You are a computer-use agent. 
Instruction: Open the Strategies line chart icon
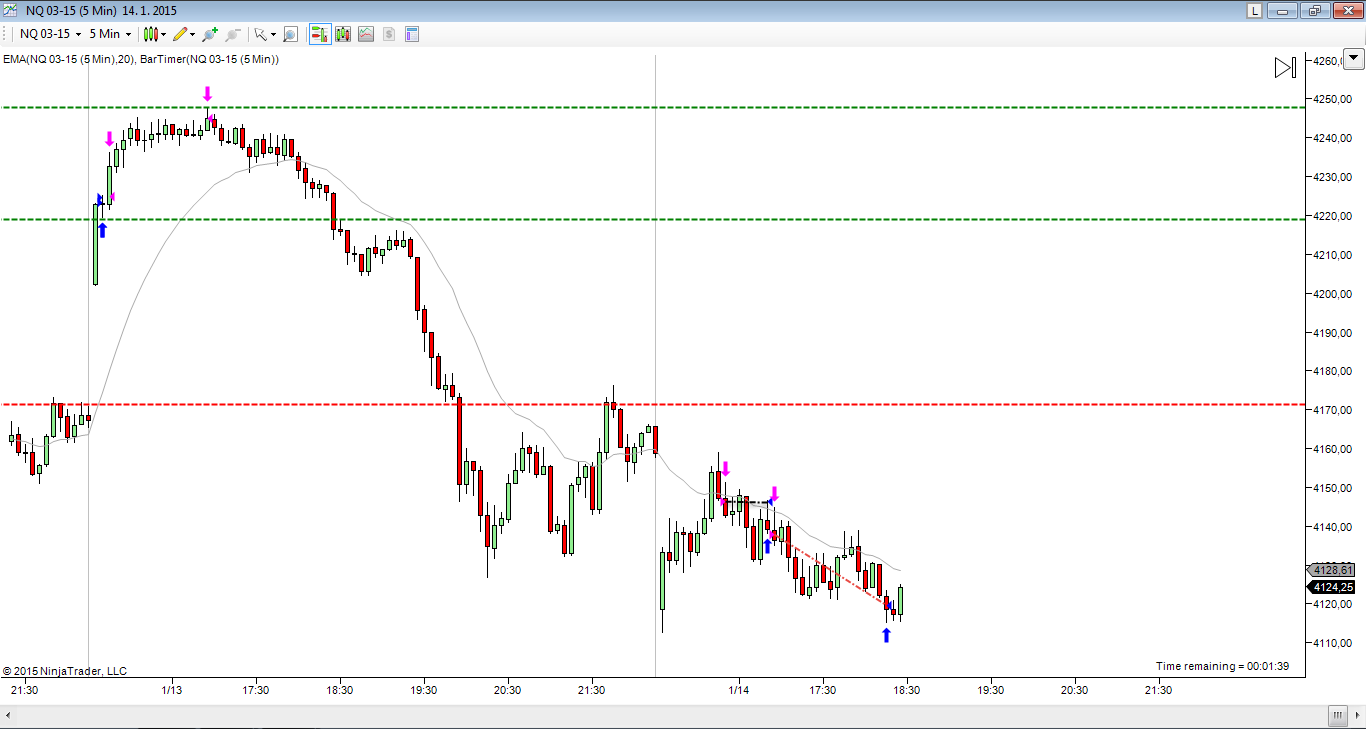[366, 34]
